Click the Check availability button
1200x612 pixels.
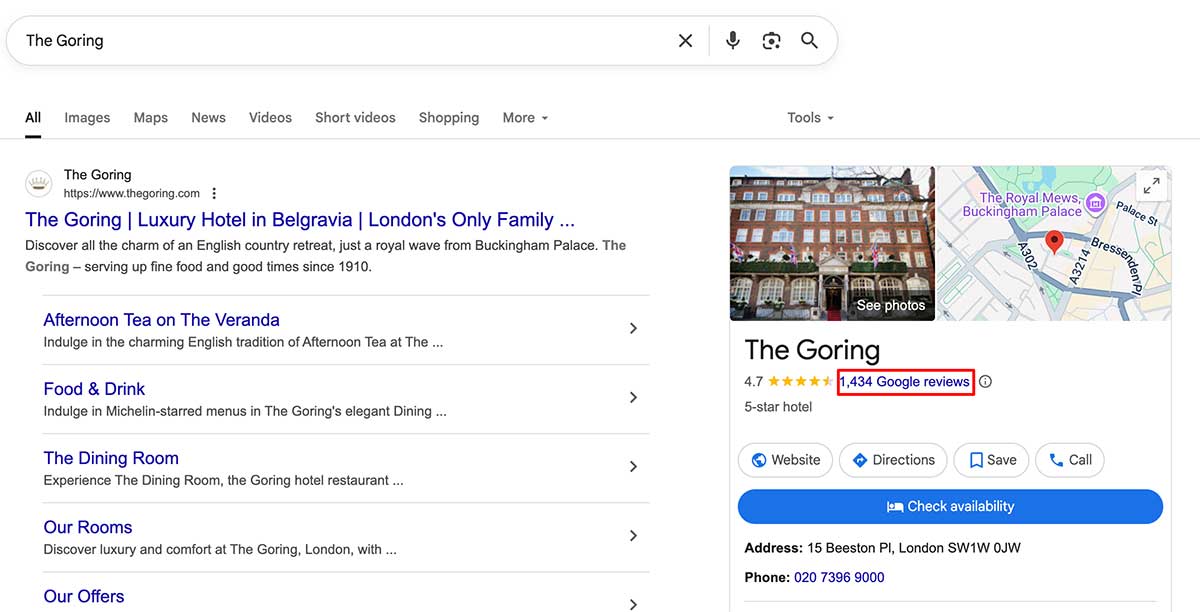pos(949,506)
